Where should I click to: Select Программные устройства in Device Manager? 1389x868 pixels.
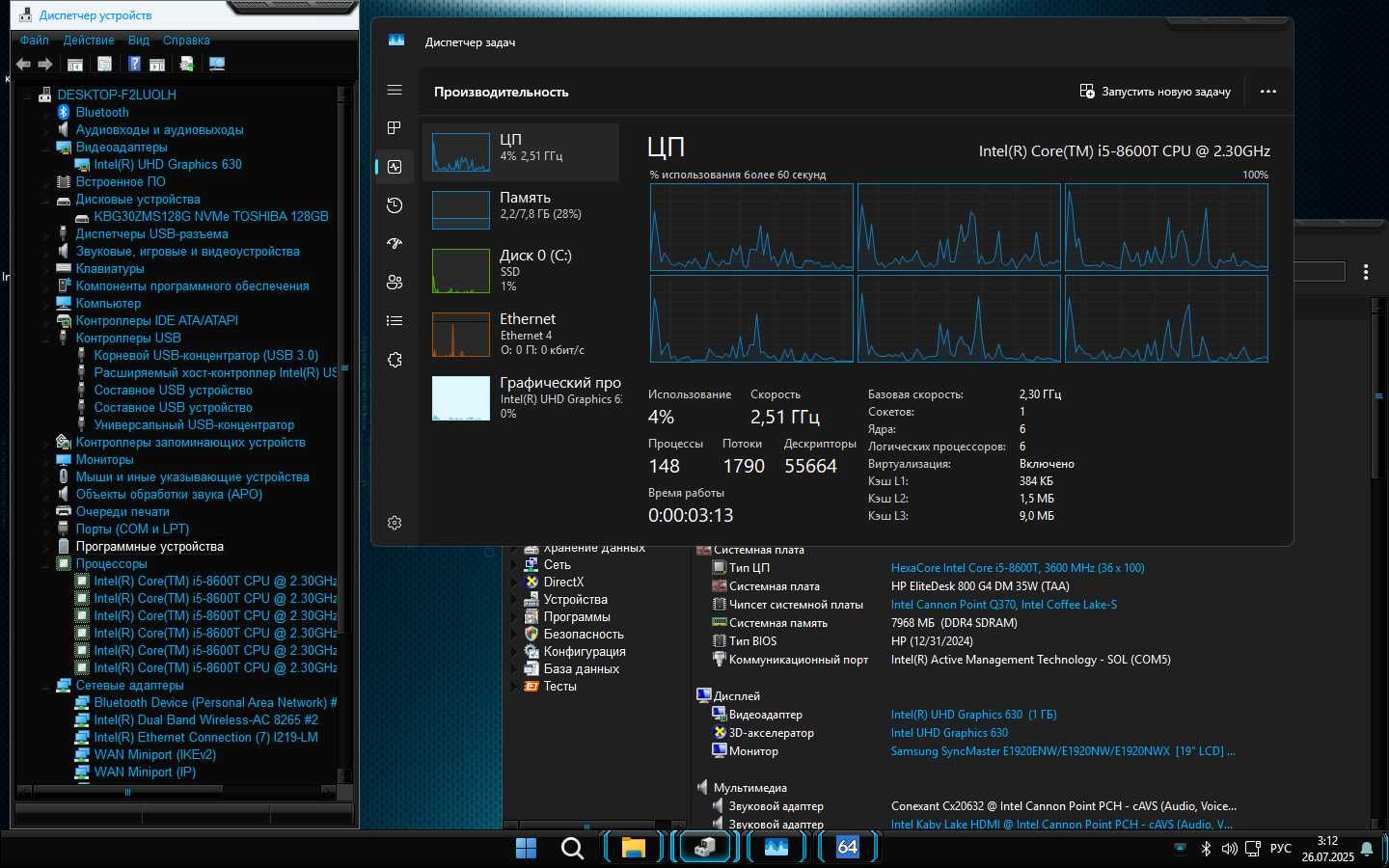click(x=150, y=547)
